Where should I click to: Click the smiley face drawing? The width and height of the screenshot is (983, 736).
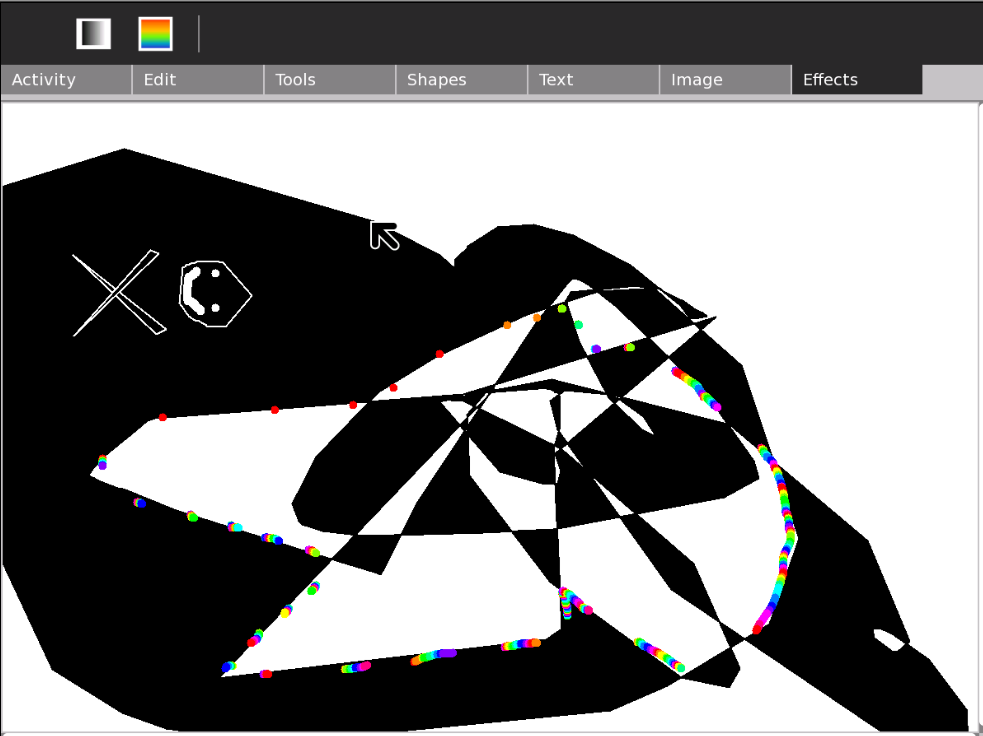[x=213, y=294]
